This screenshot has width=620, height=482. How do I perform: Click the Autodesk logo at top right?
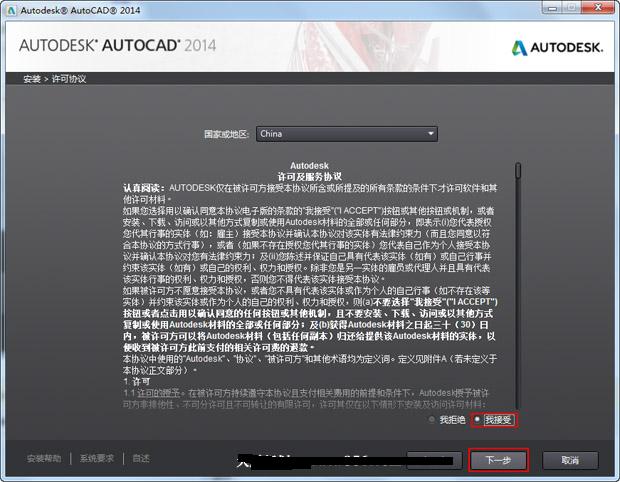(557, 47)
